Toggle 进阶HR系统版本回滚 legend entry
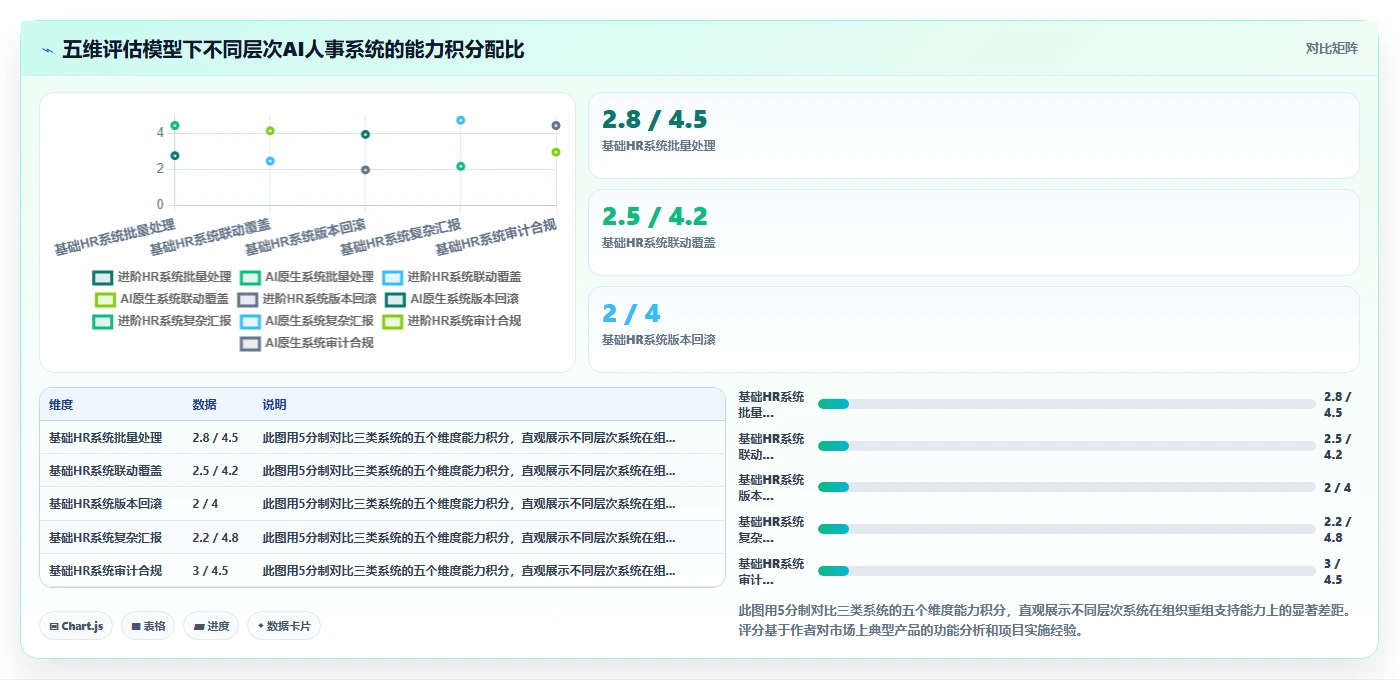 pyautogui.click(x=307, y=299)
